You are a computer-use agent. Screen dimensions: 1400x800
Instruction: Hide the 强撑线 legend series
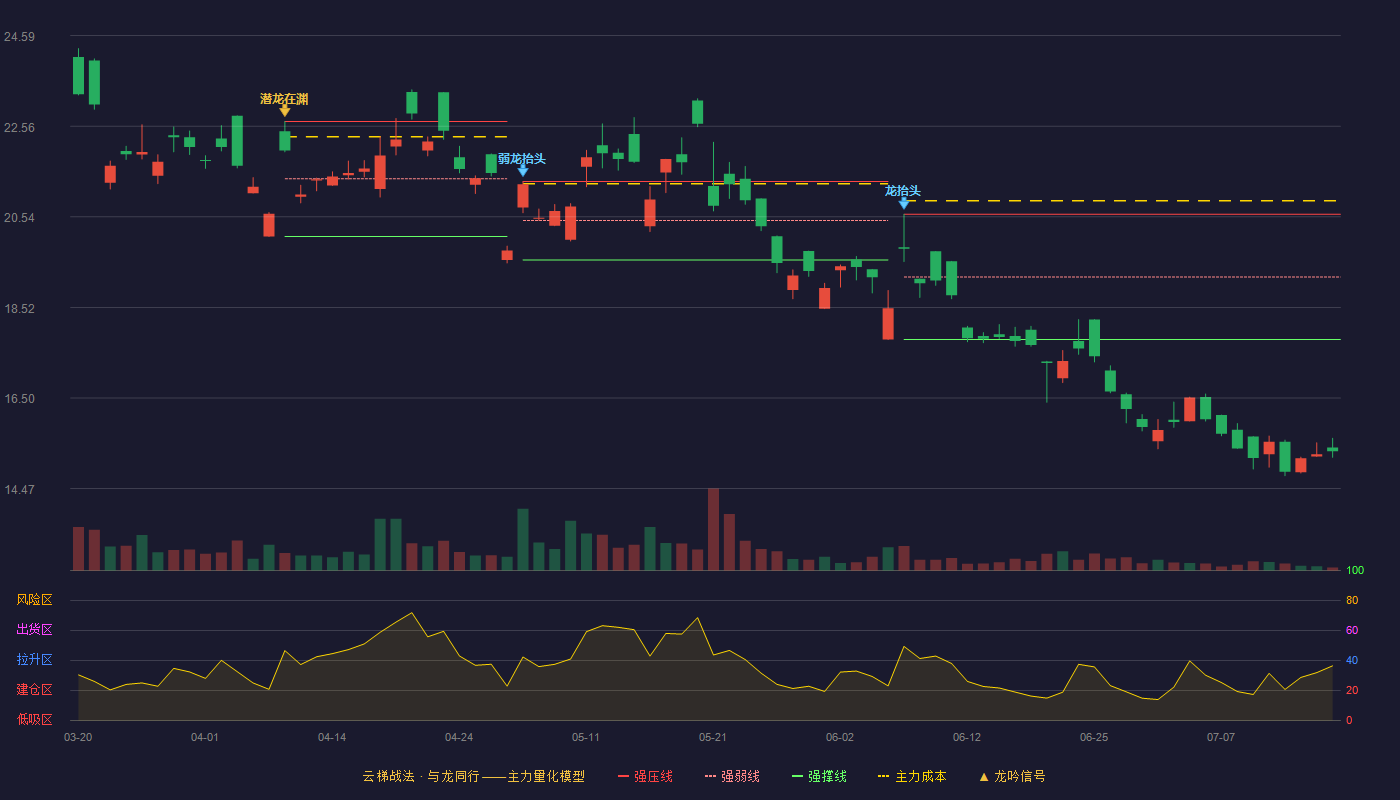[819, 776]
